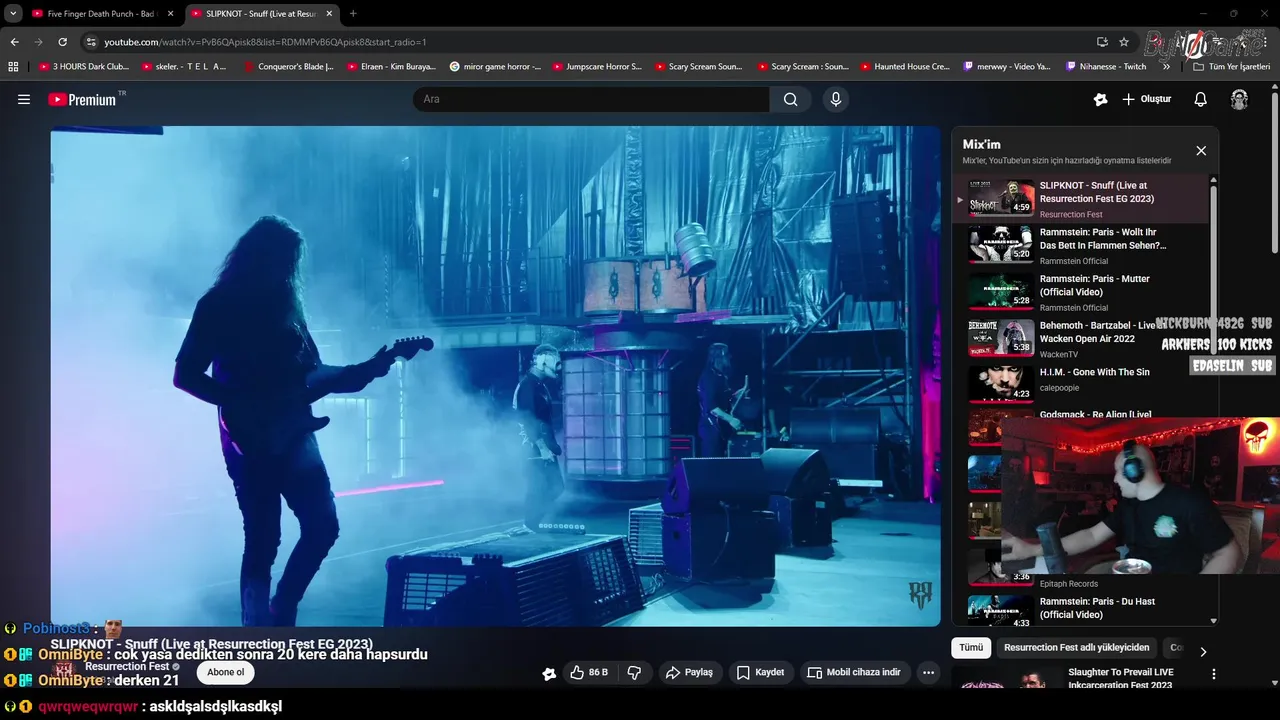Open Scary Scream : Soun... bookmark
Image resolution: width=1280 pixels, height=720 pixels.
click(x=802, y=67)
